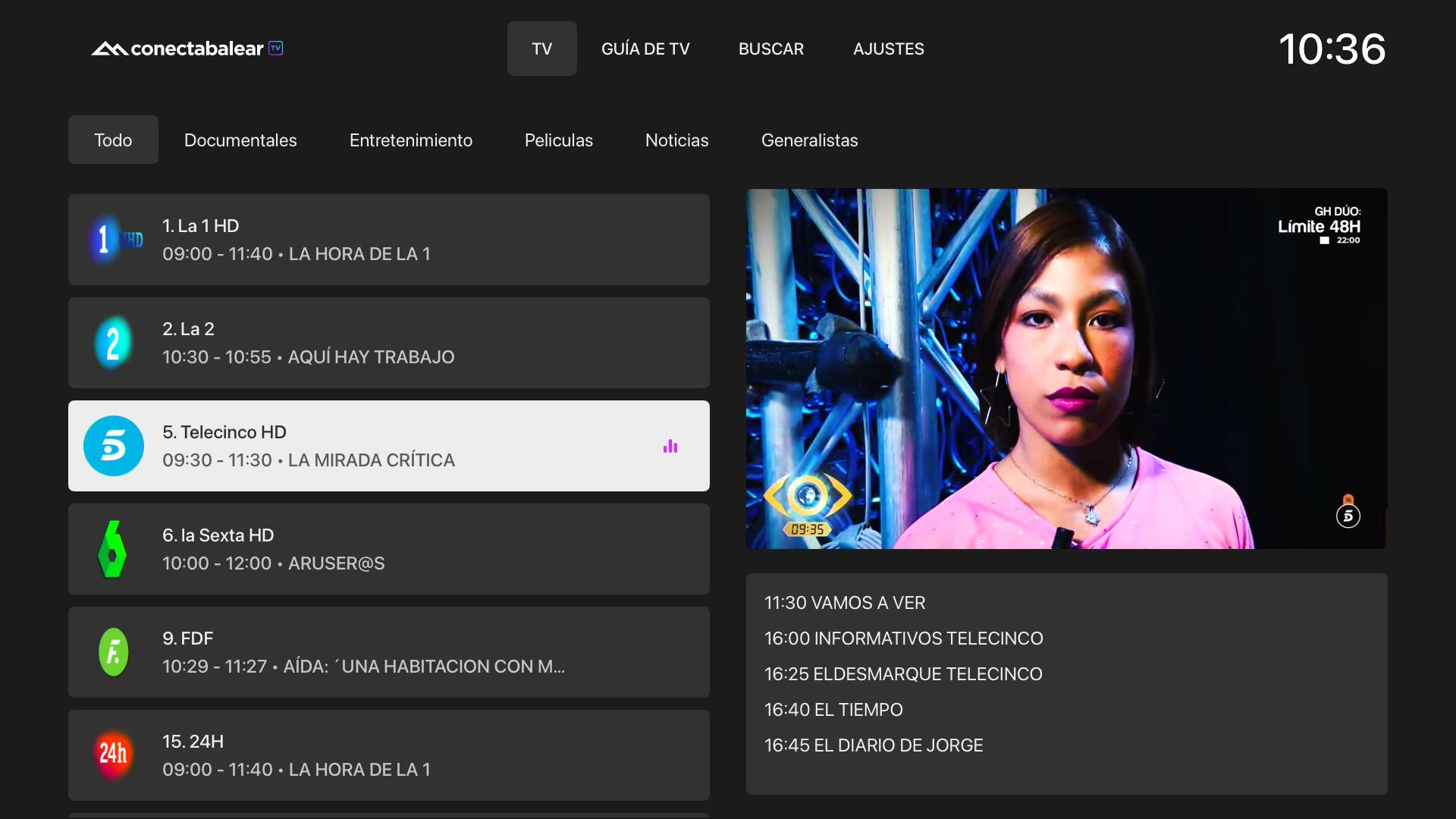Open the TV tab
This screenshot has width=1456, height=819.
[x=542, y=49]
